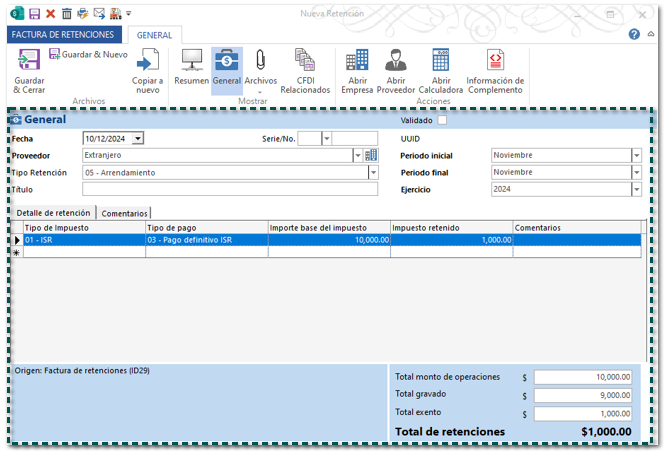
Task: Click the provider lookup icon beside Proveedor
Action: click(371, 155)
